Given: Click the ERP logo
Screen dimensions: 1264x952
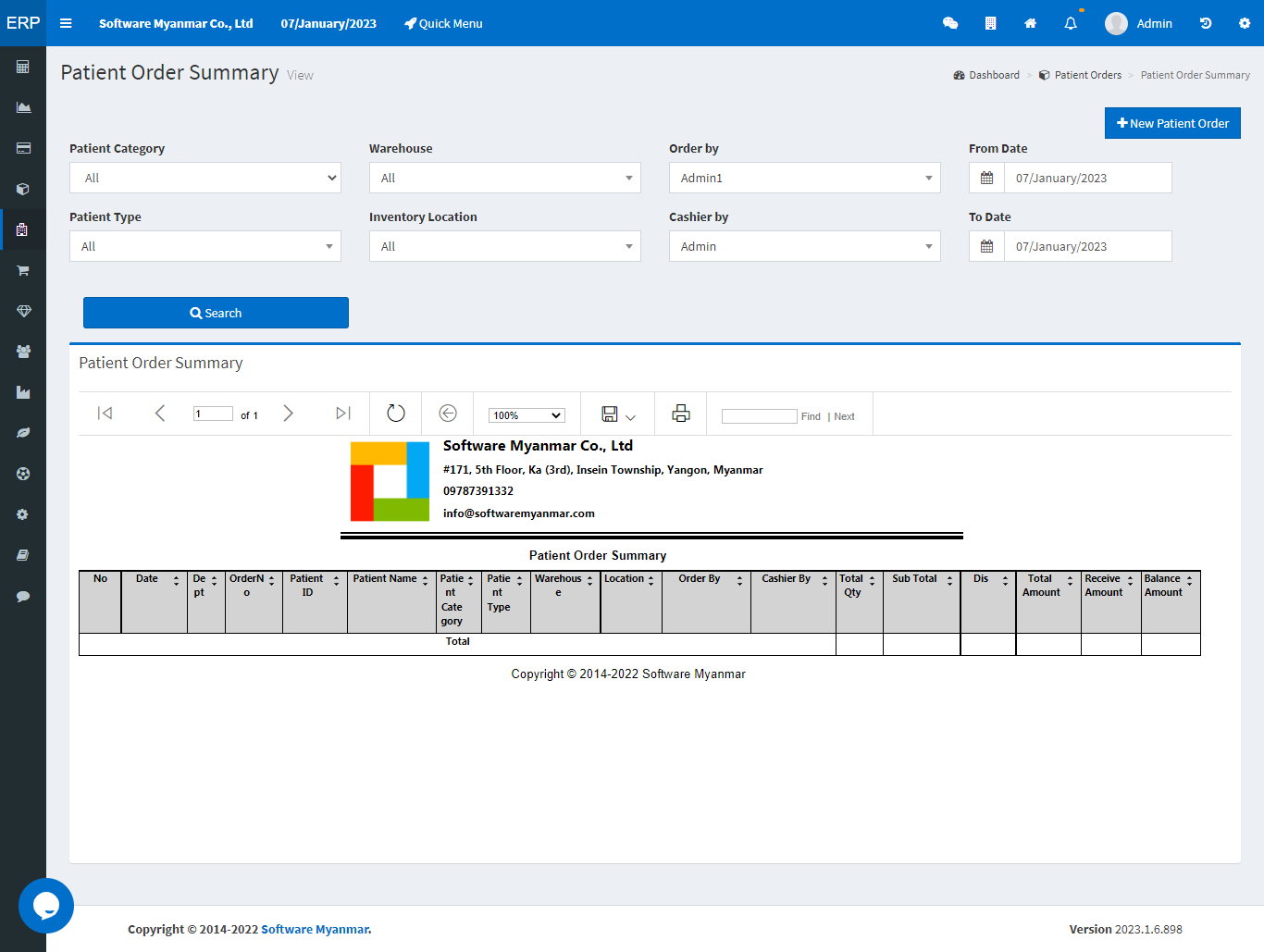Looking at the screenshot, I should click(23, 23).
